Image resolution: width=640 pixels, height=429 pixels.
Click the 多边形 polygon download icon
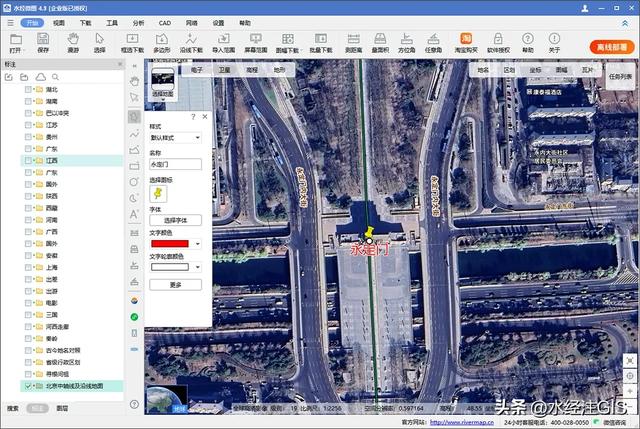(162, 39)
